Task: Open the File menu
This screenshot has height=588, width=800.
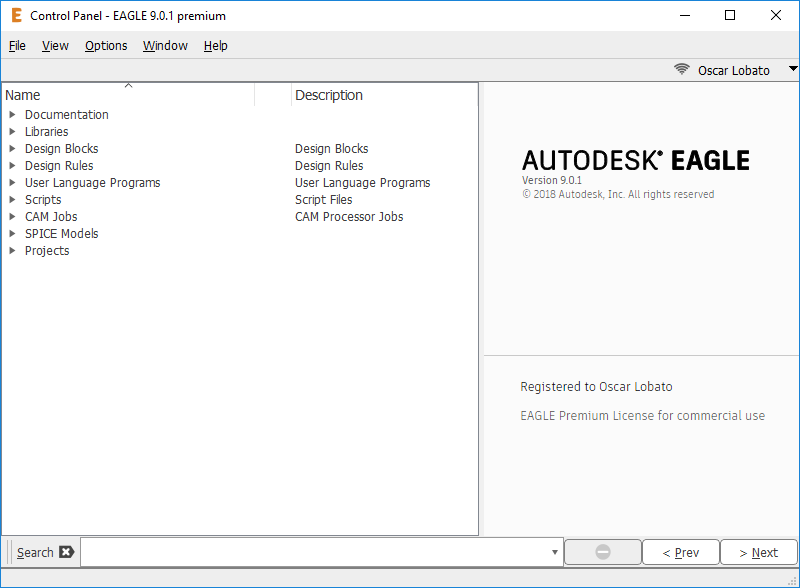Action: click(x=17, y=46)
